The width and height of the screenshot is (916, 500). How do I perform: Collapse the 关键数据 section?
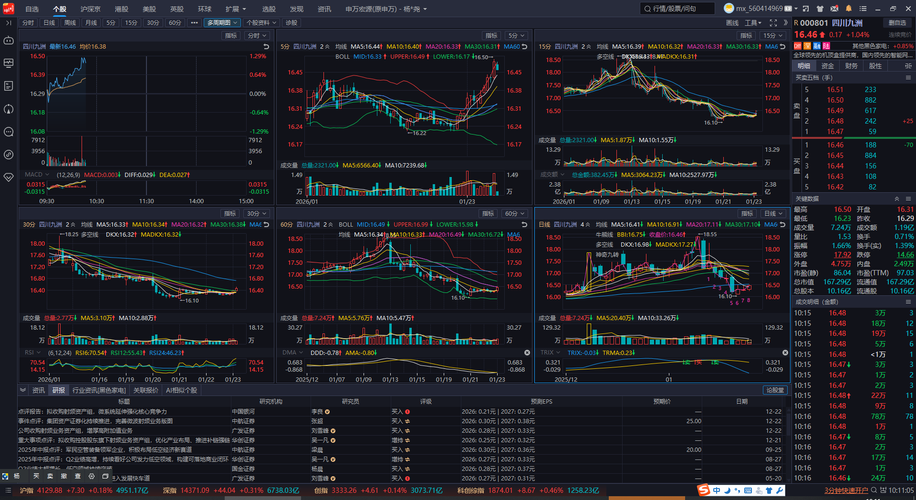(897, 199)
